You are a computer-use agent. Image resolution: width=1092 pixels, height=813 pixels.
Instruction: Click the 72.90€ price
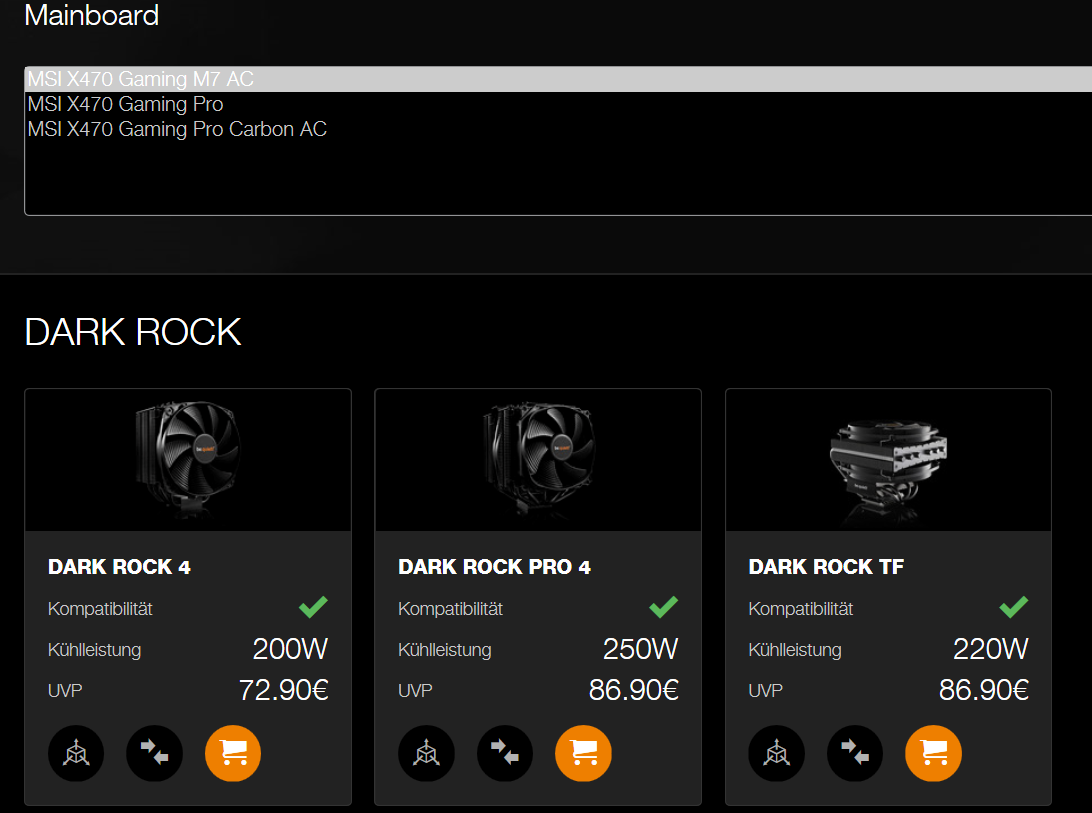pyautogui.click(x=283, y=690)
